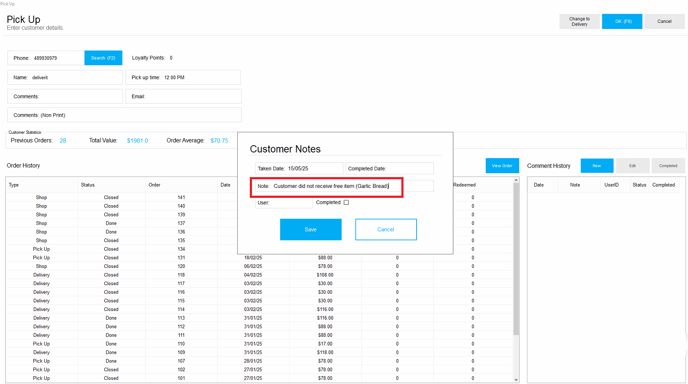688x384 pixels.
Task: Select order 110 row
Action: pyautogui.click(x=259, y=344)
